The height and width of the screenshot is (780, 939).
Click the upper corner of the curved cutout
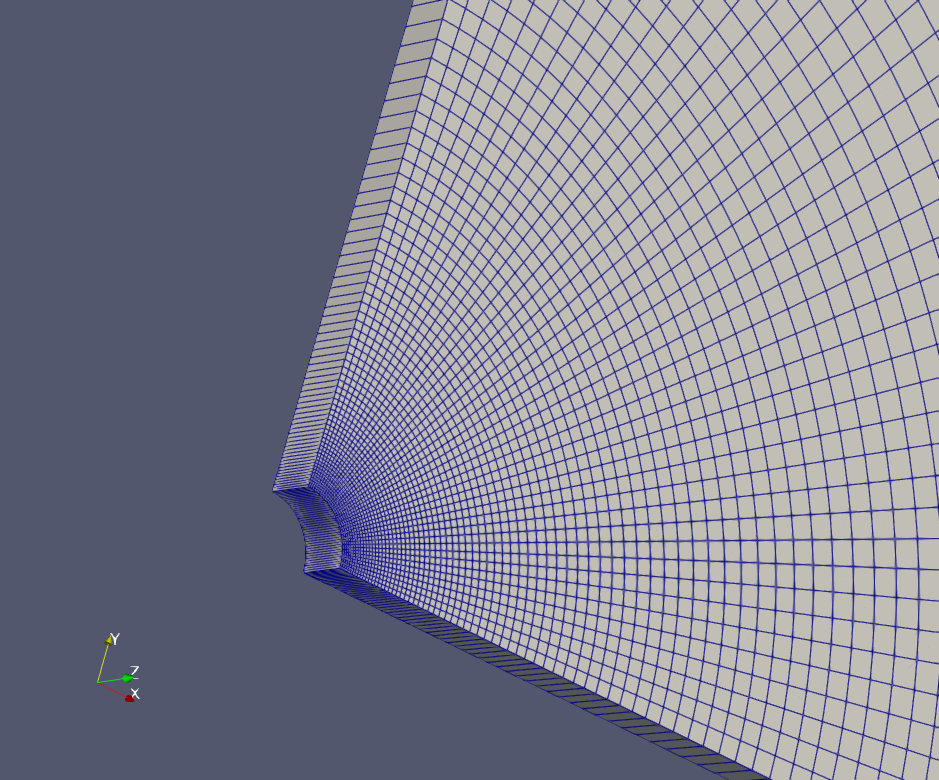click(274, 490)
